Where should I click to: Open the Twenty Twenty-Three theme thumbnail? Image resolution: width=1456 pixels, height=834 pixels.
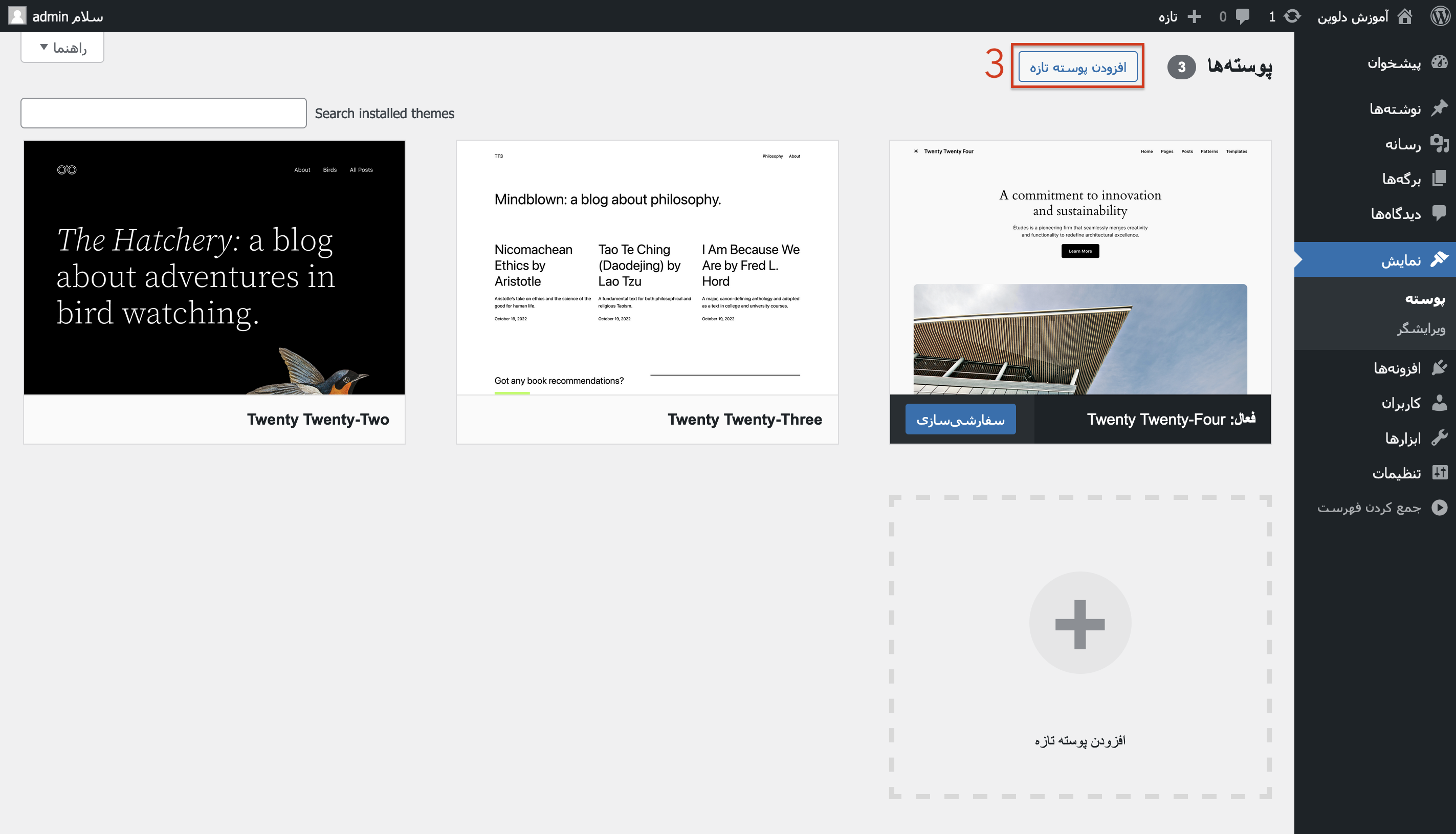[x=647, y=268]
